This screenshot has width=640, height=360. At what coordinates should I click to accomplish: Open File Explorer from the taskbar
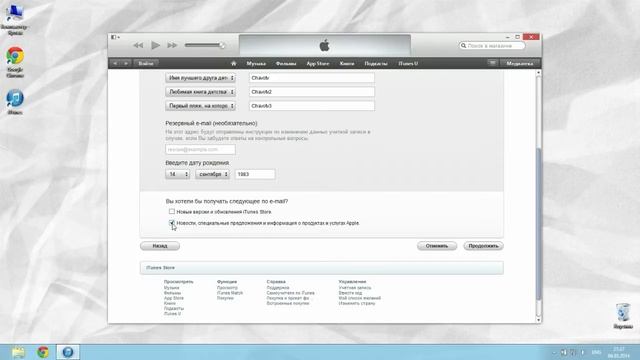coord(18,352)
